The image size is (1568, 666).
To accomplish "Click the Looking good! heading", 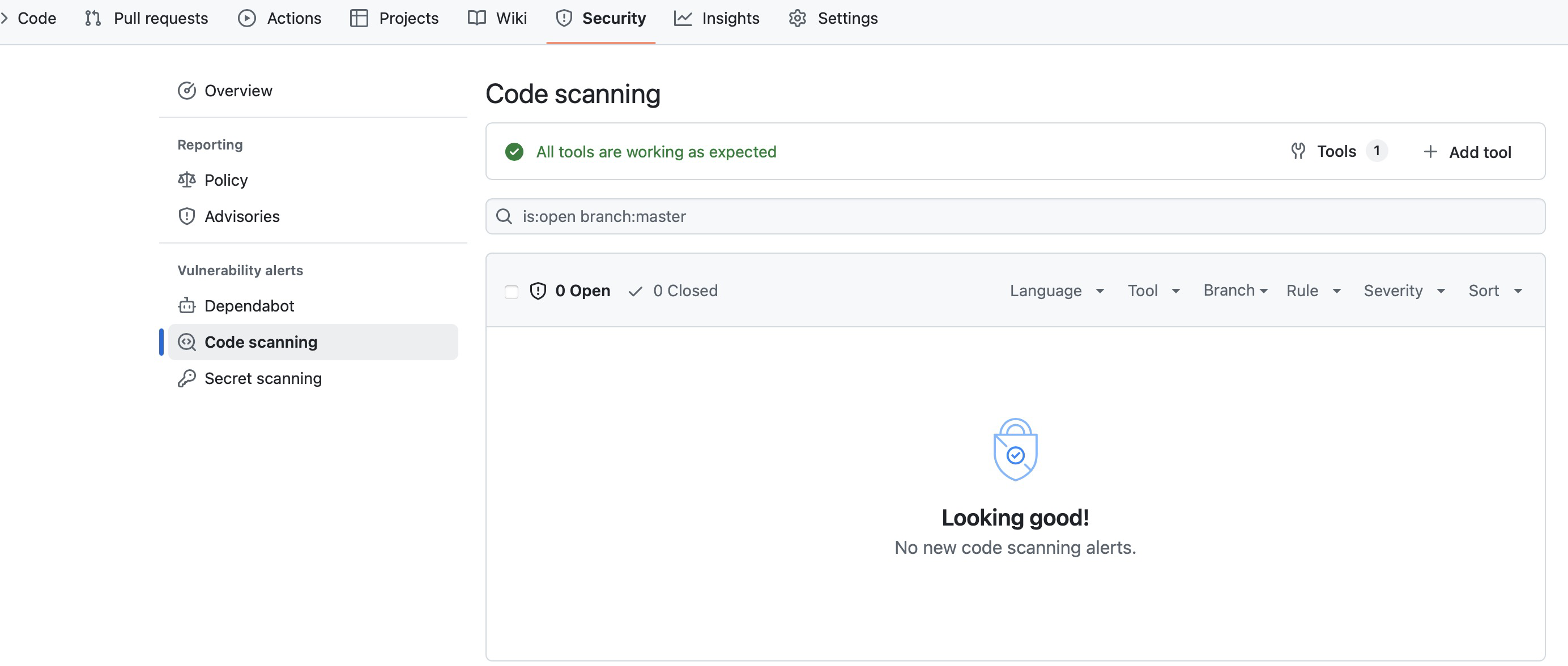I will (1015, 518).
